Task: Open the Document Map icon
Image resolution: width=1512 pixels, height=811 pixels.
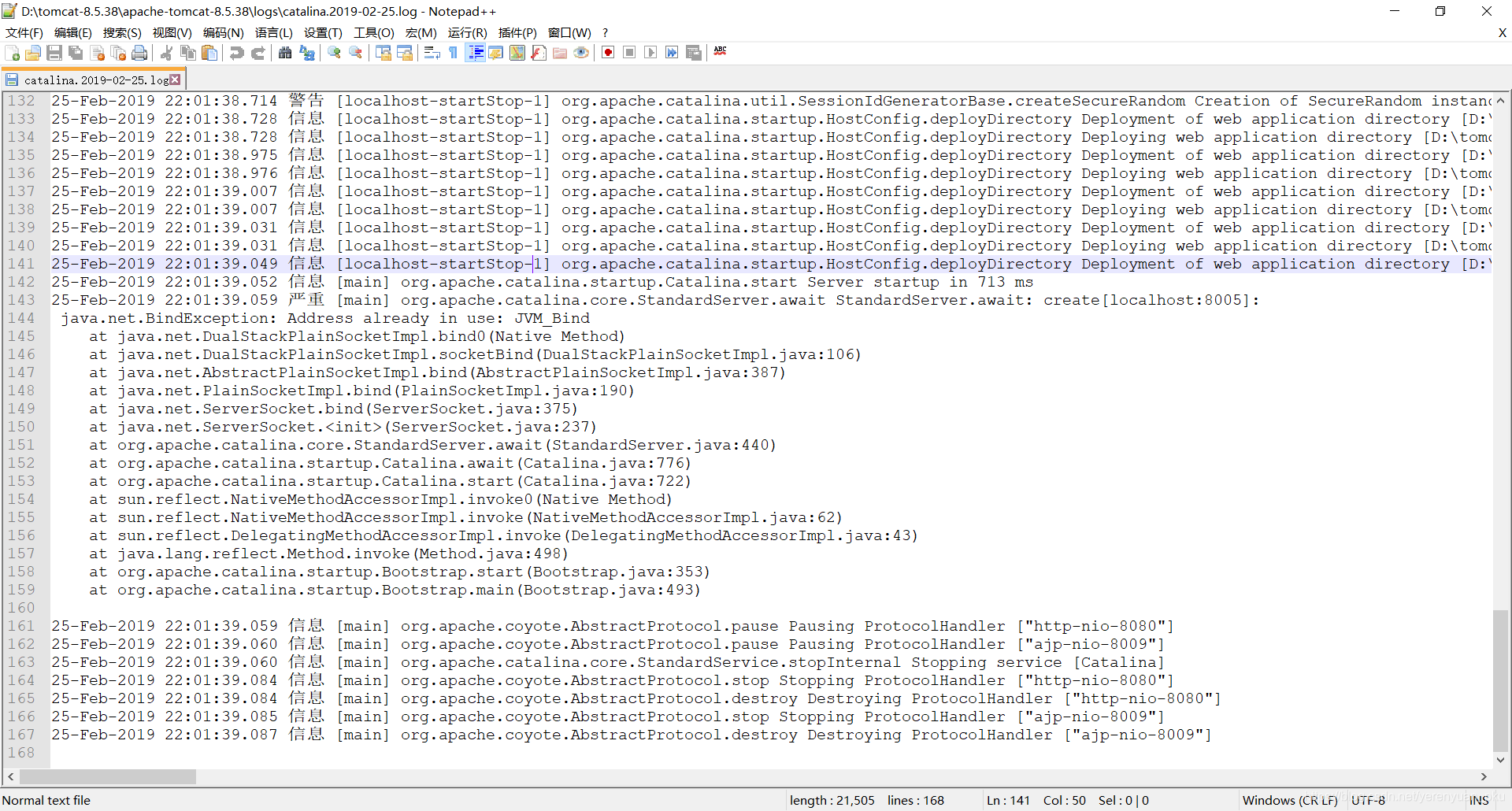Action: pos(517,53)
